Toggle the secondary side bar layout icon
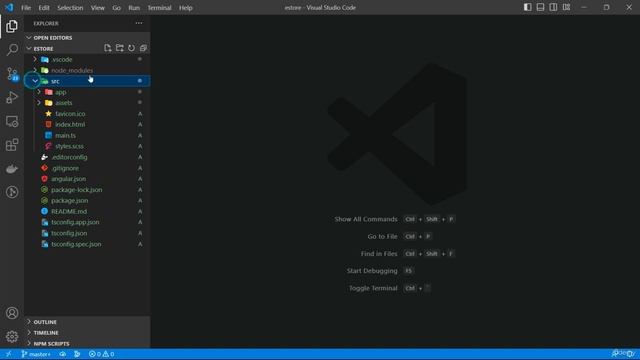Screen dimensions: 640x360 point(553,7)
